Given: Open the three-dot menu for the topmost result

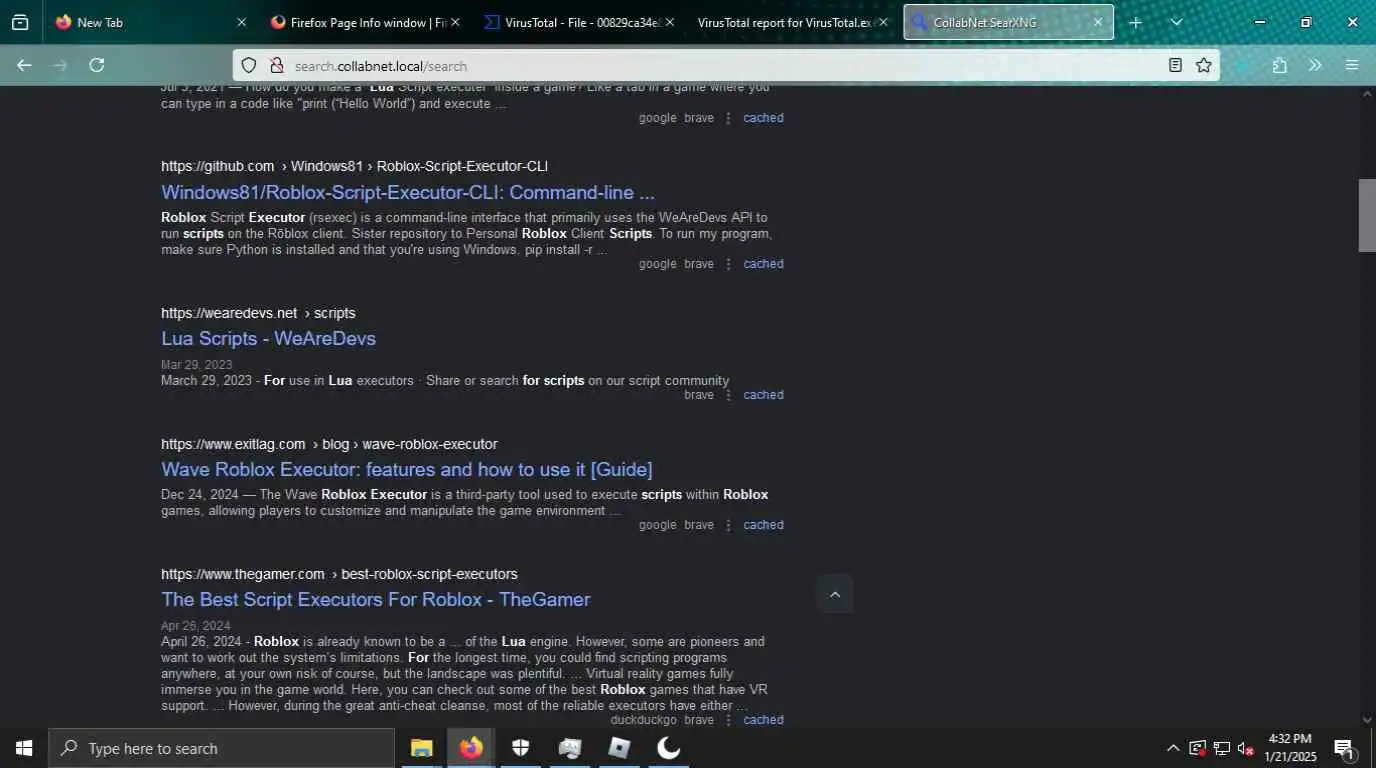Looking at the screenshot, I should 728,118.
